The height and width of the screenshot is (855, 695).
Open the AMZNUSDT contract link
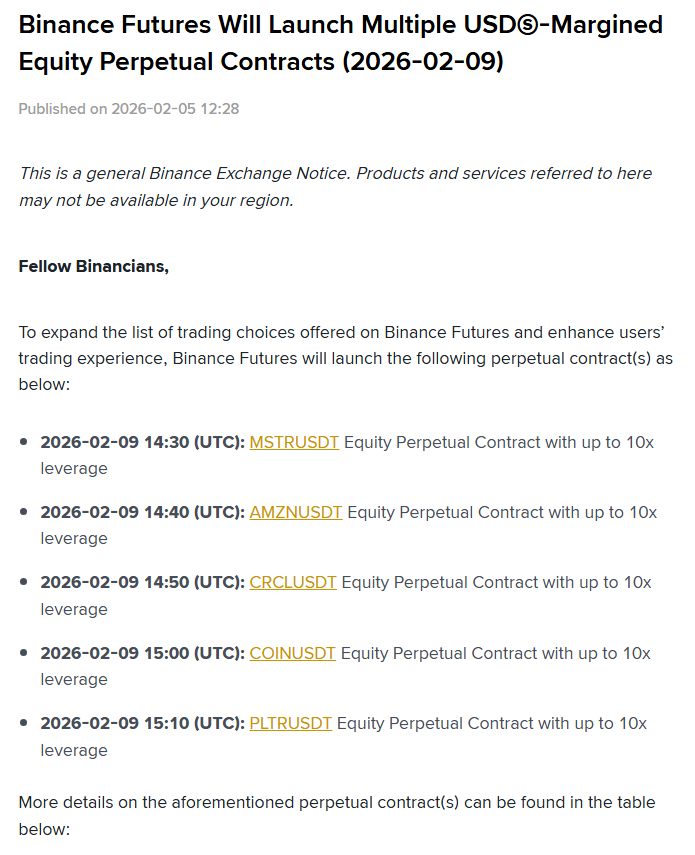coord(296,512)
